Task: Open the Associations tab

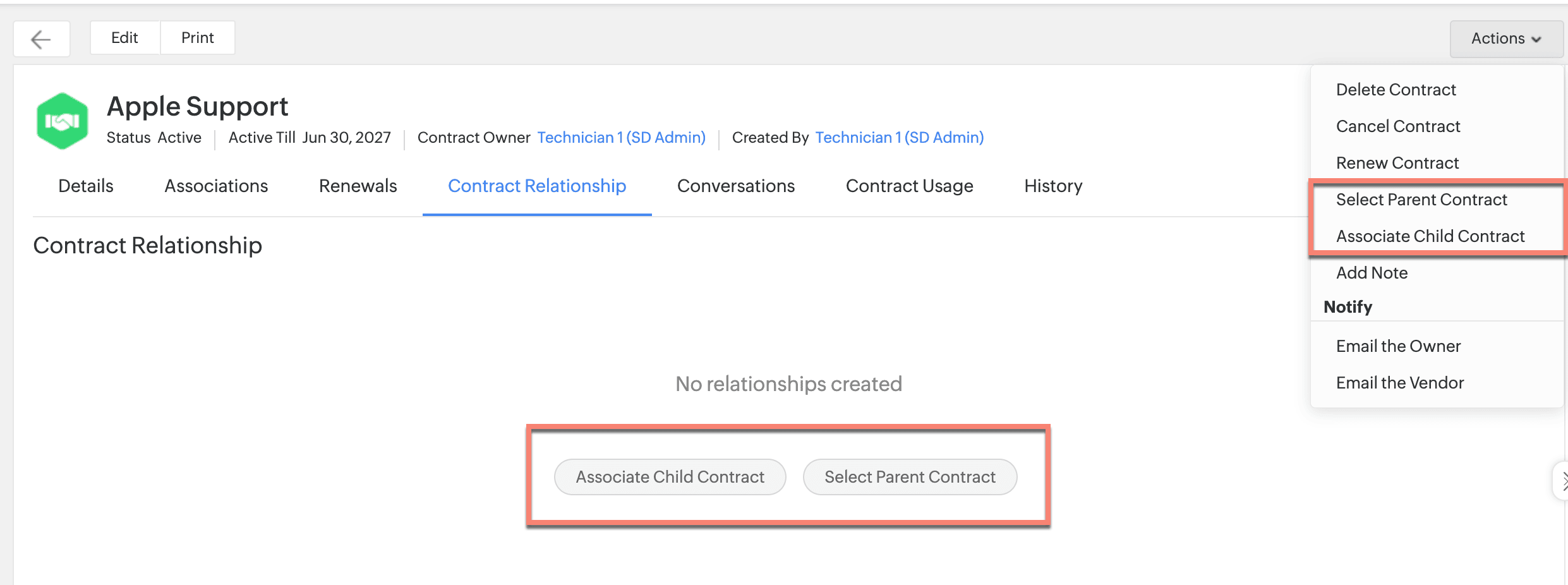Action: click(x=216, y=186)
